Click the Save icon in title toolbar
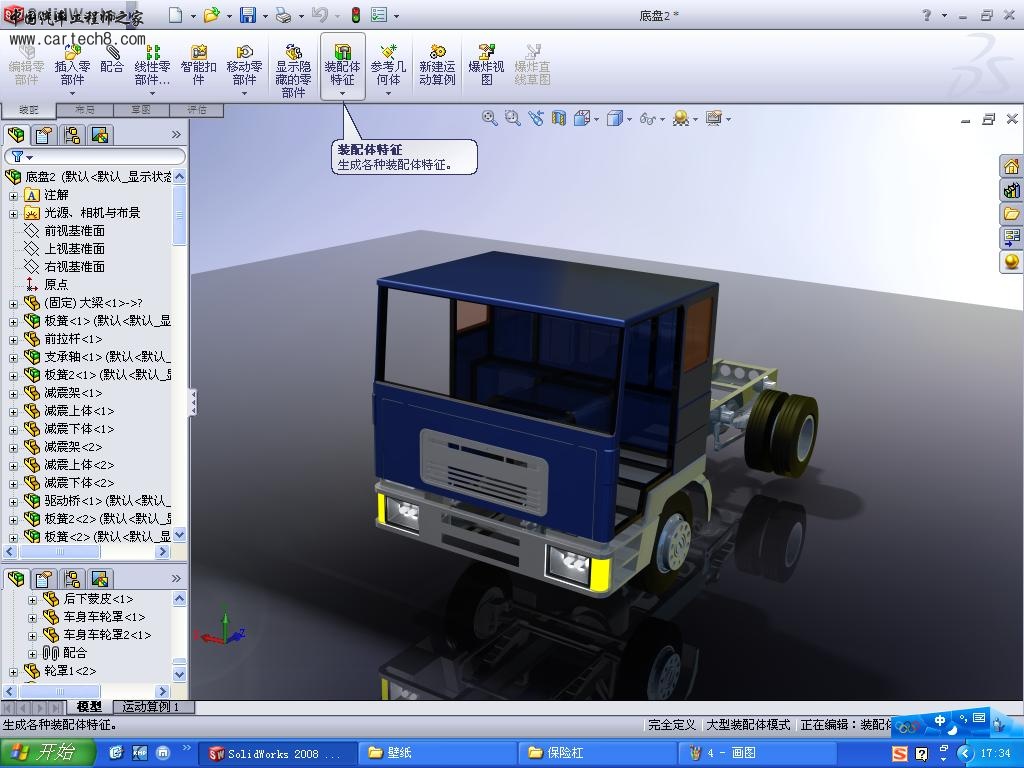 tap(247, 15)
